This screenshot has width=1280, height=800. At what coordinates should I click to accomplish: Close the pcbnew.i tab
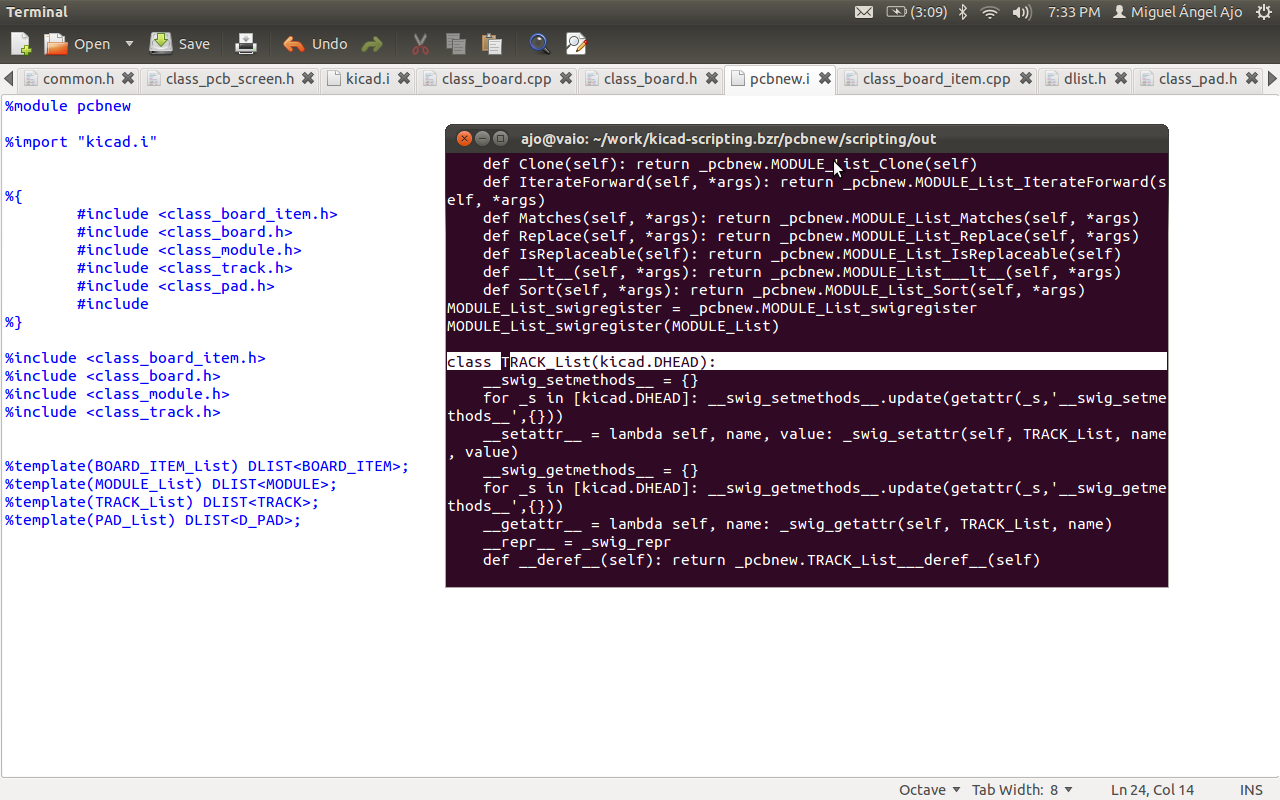pyautogui.click(x=826, y=78)
